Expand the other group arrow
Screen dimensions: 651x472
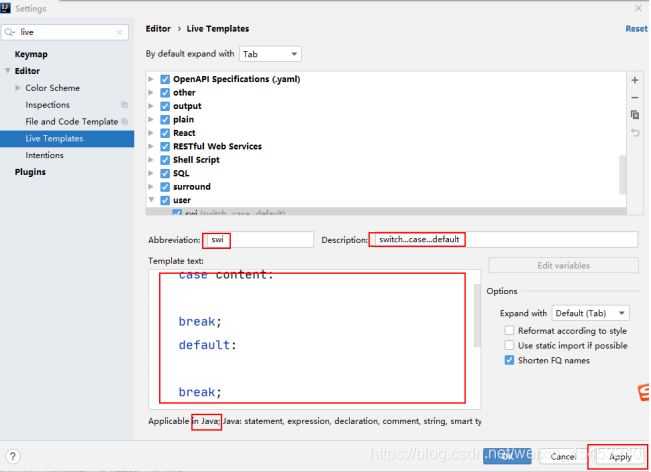152,93
